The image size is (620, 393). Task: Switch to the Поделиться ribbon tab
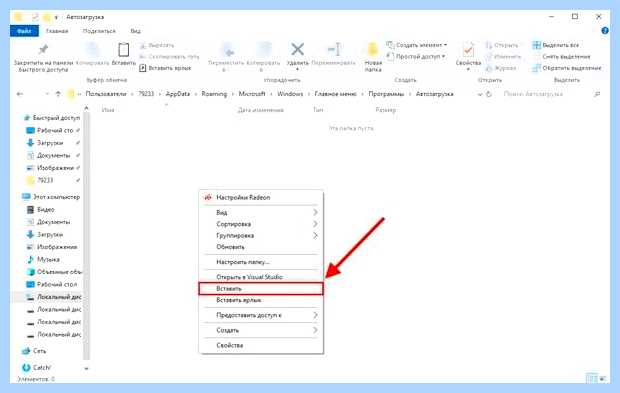(x=99, y=31)
